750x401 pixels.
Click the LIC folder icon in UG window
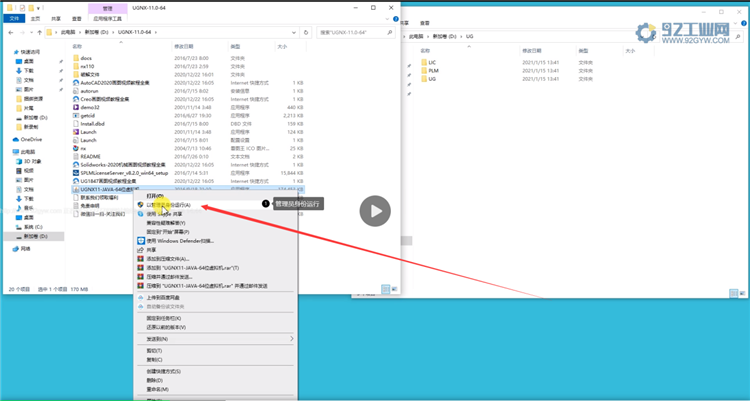[424, 62]
